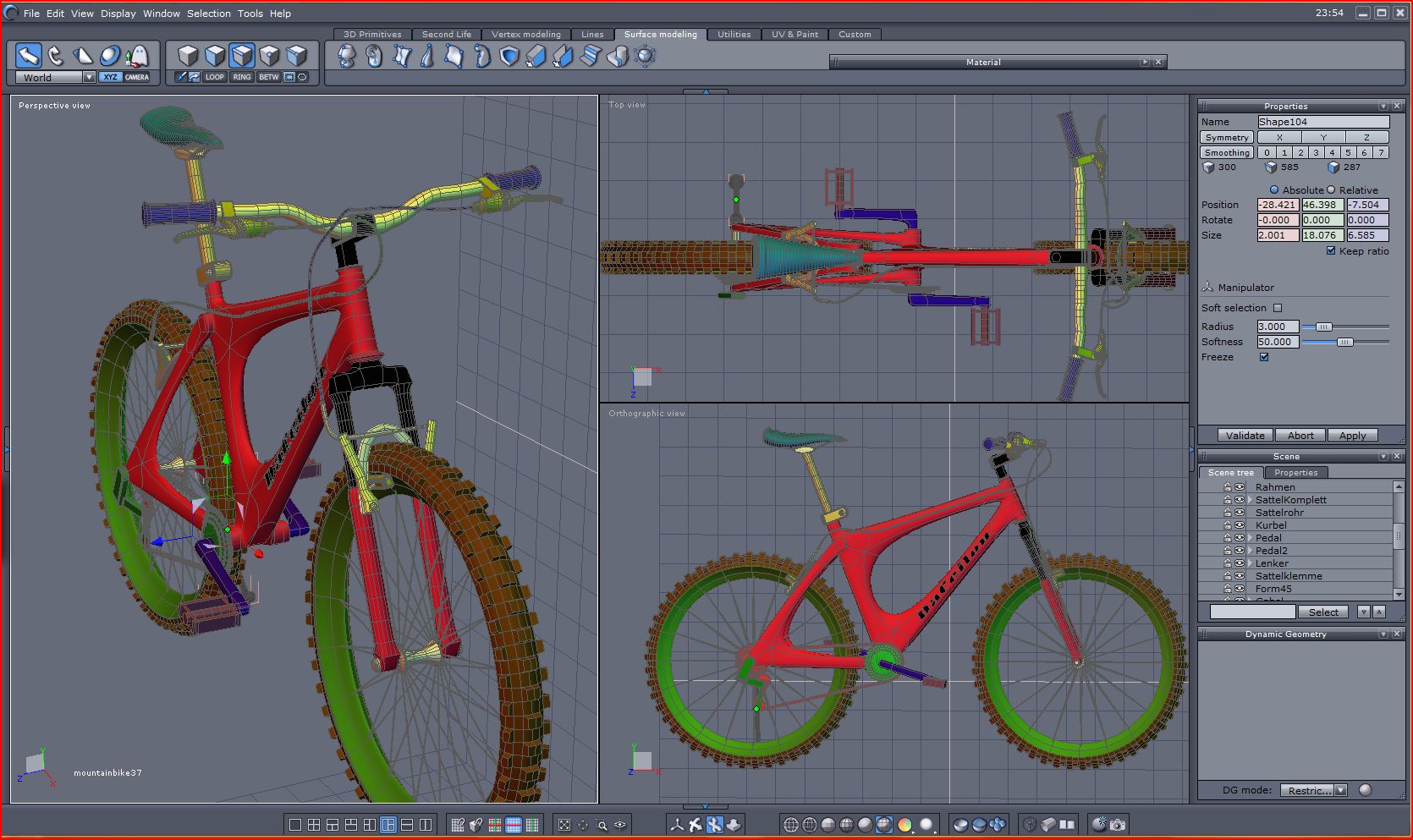
Task: Click the Select button in Scene panel
Action: point(1324,612)
